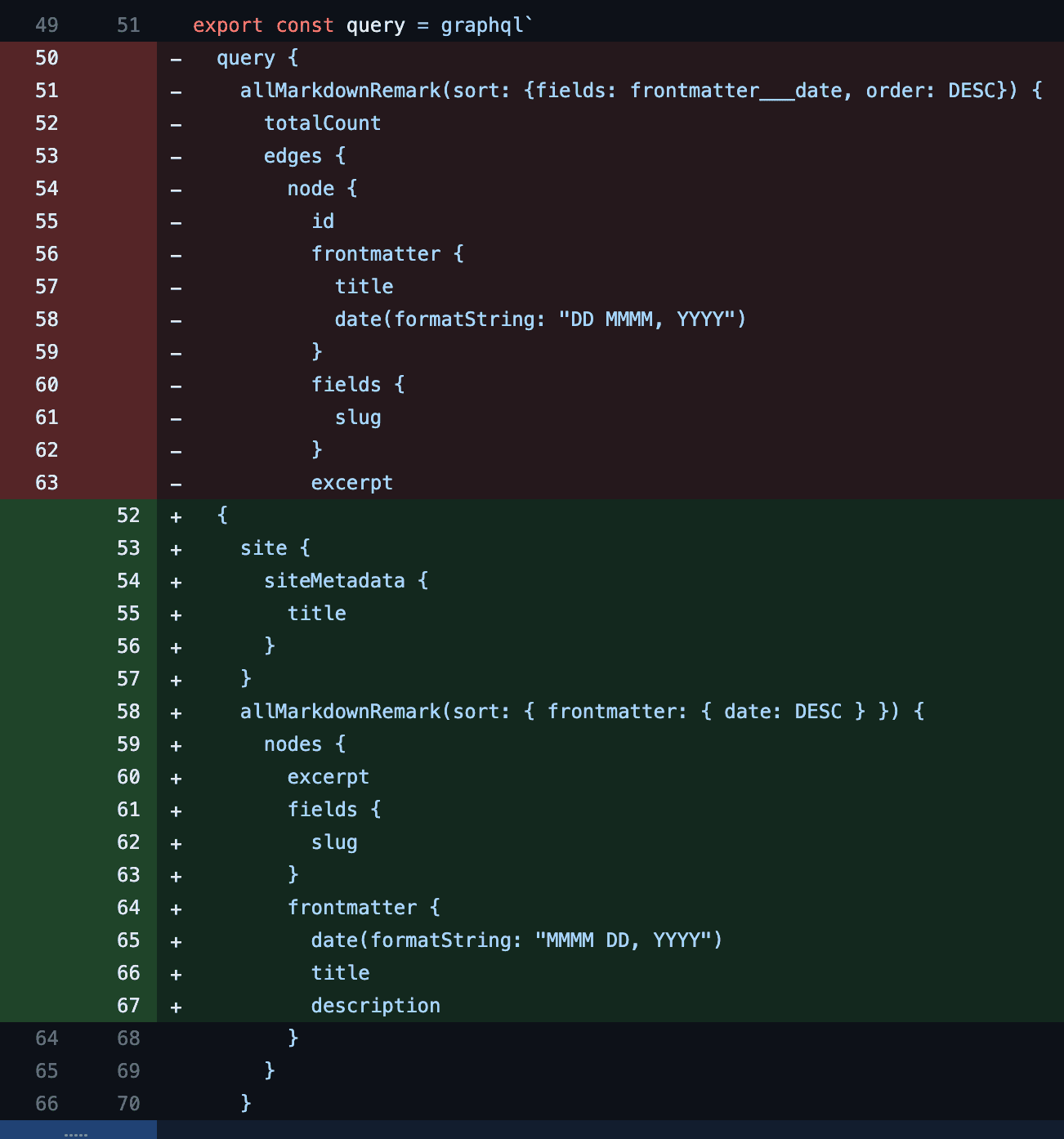The image size is (1064, 1139).
Task: Click the graphql tag on line 51
Action: (482, 25)
